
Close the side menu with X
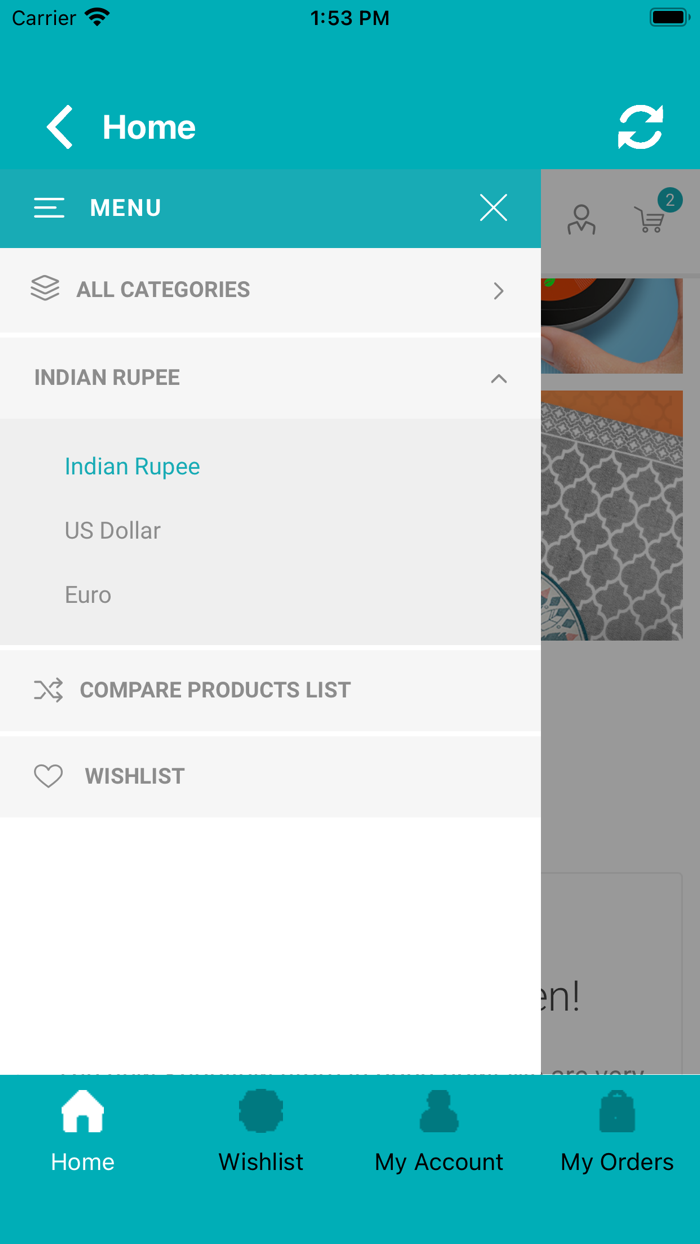[493, 208]
